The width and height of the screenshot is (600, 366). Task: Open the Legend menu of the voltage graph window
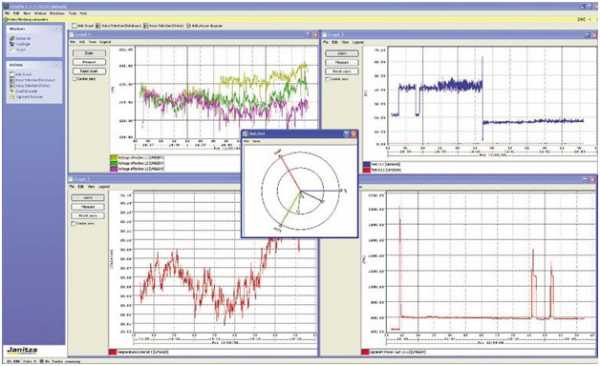click(105, 42)
